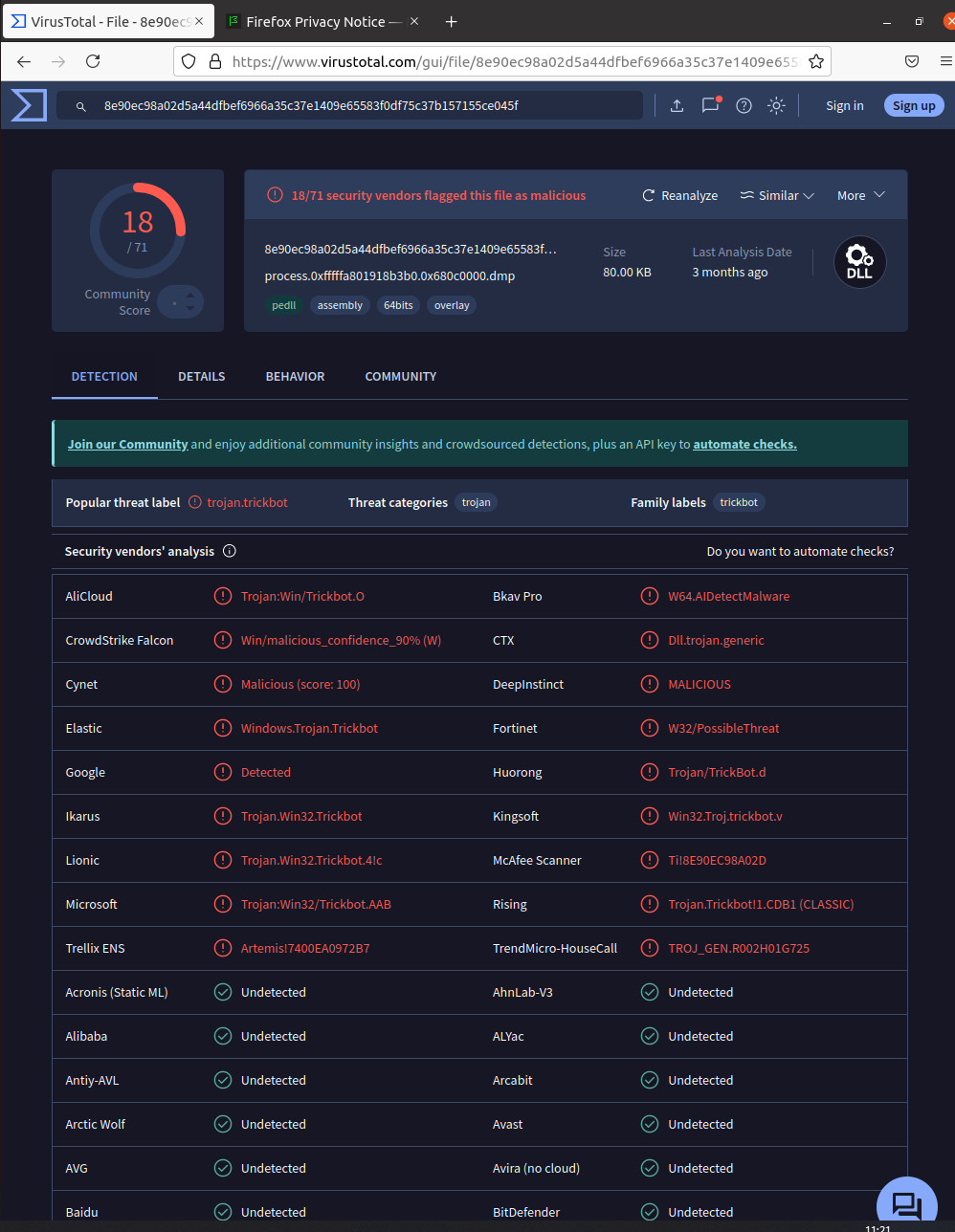
Task: Click the 18/71 detection score gauge
Action: 138,230
